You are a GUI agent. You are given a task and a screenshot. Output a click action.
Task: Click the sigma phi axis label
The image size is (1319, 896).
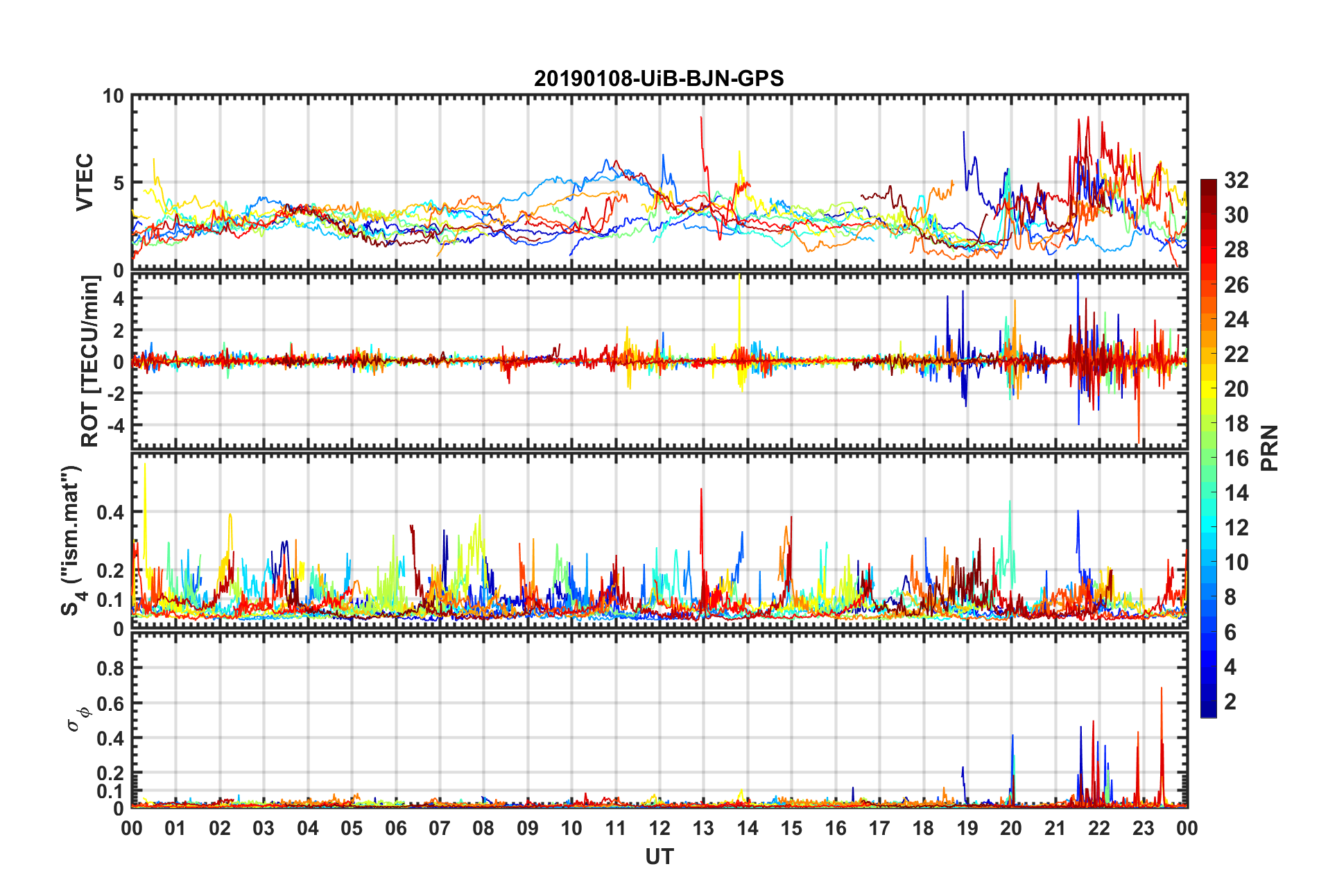(x=78, y=719)
